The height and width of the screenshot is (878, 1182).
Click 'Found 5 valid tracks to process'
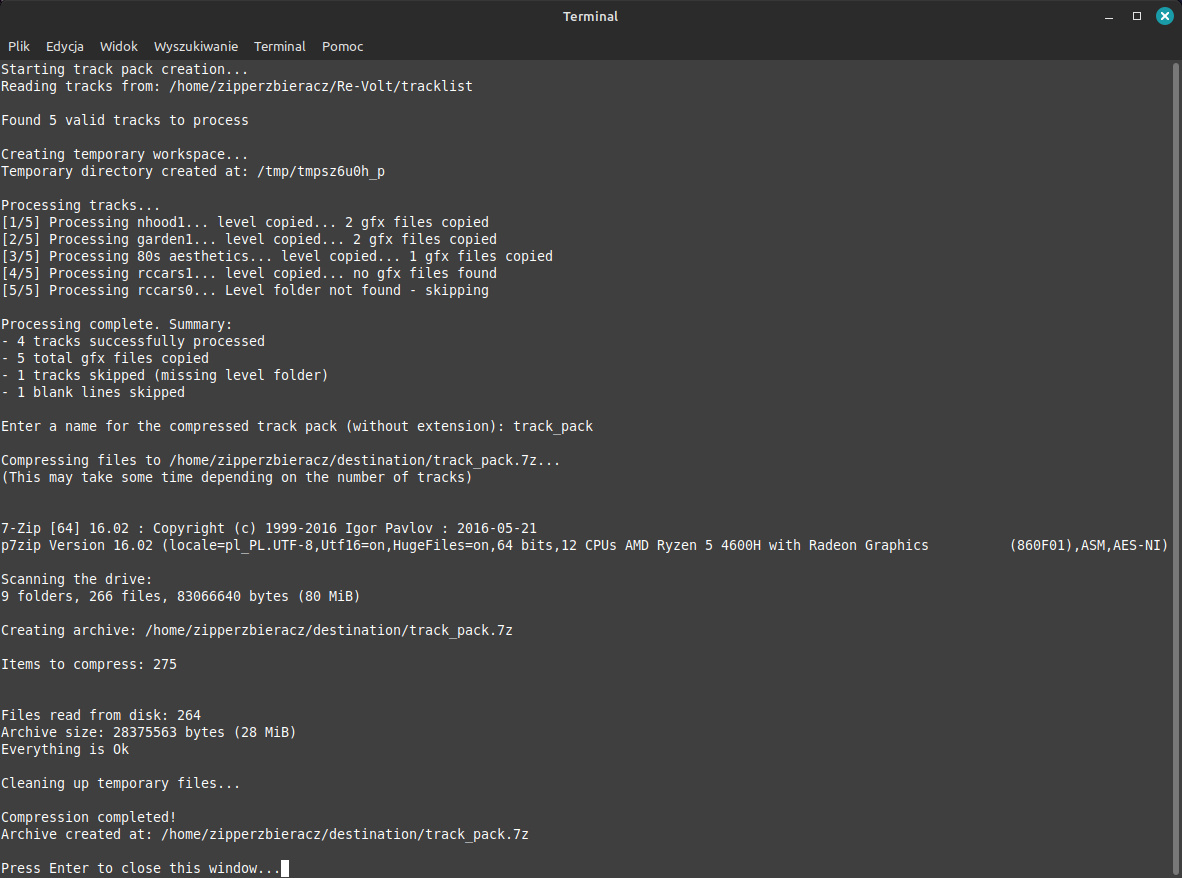pos(124,121)
